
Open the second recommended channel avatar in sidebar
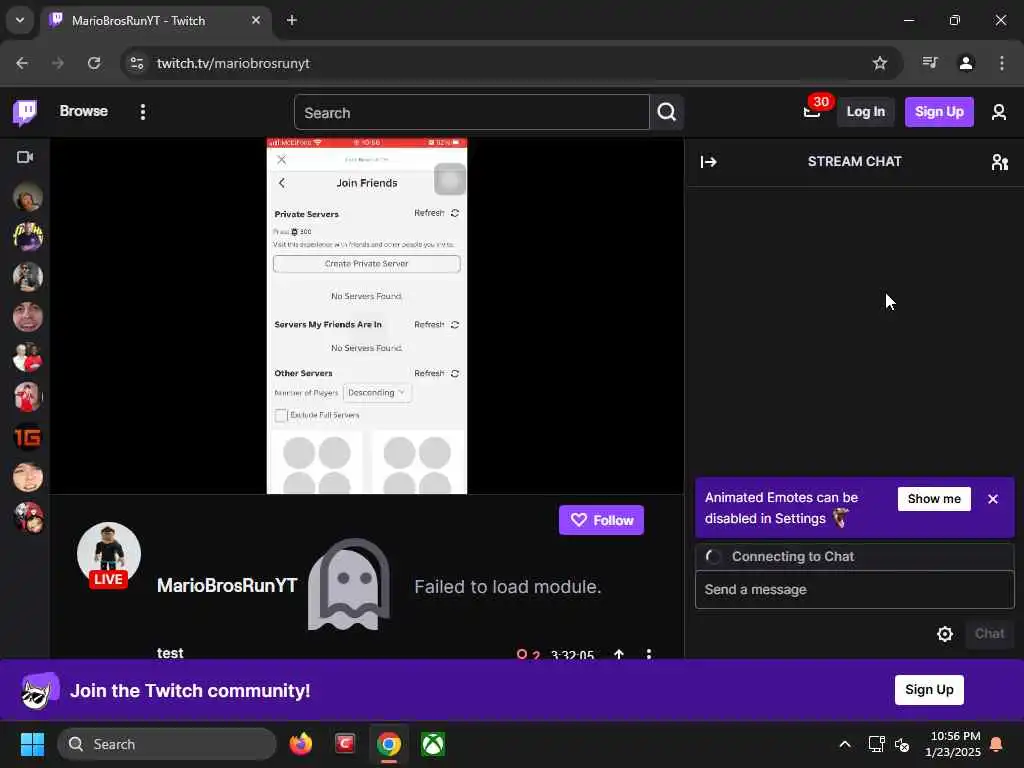(x=27, y=236)
